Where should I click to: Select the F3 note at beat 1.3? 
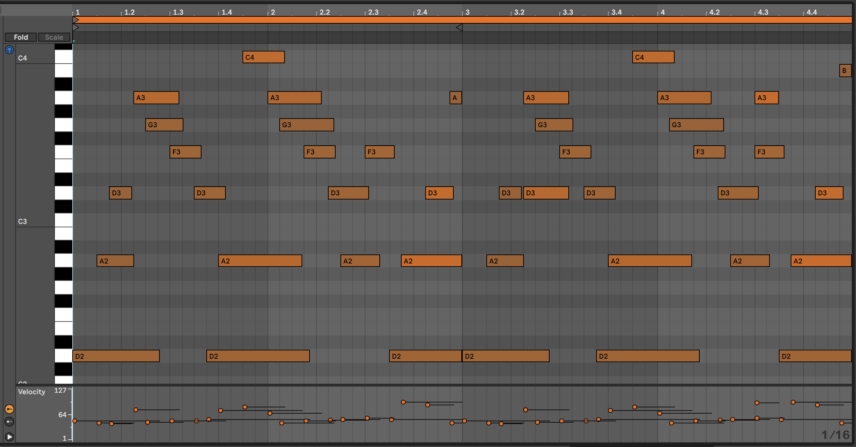pyautogui.click(x=186, y=152)
